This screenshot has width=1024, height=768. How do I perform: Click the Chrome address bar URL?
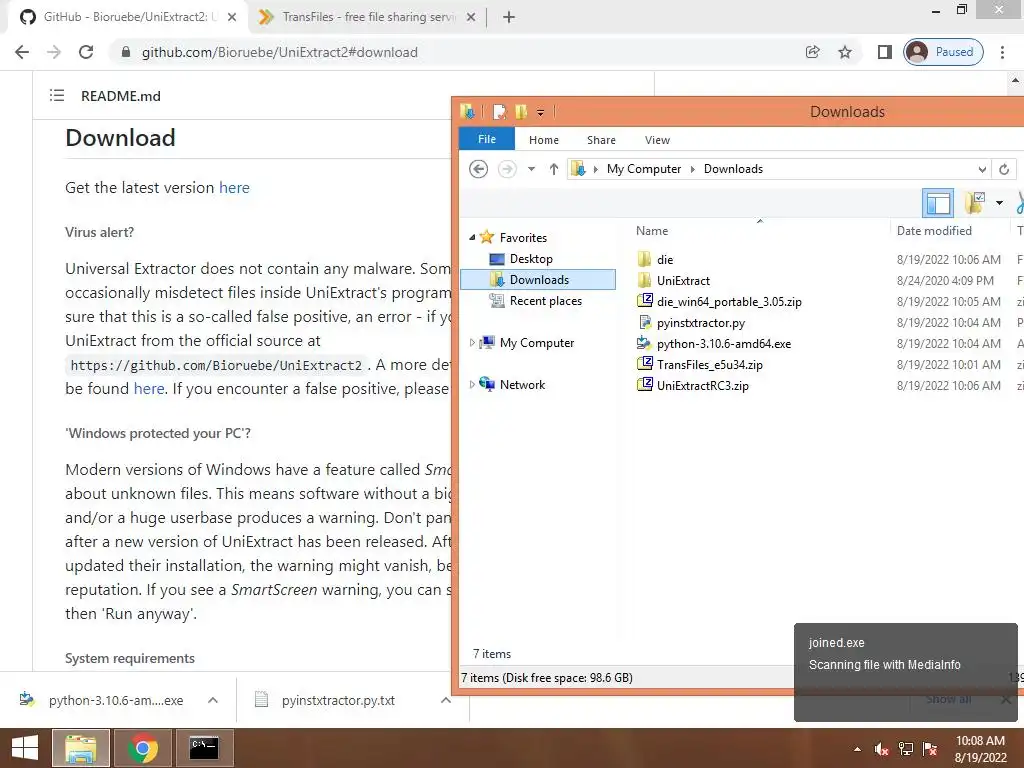coord(280,52)
